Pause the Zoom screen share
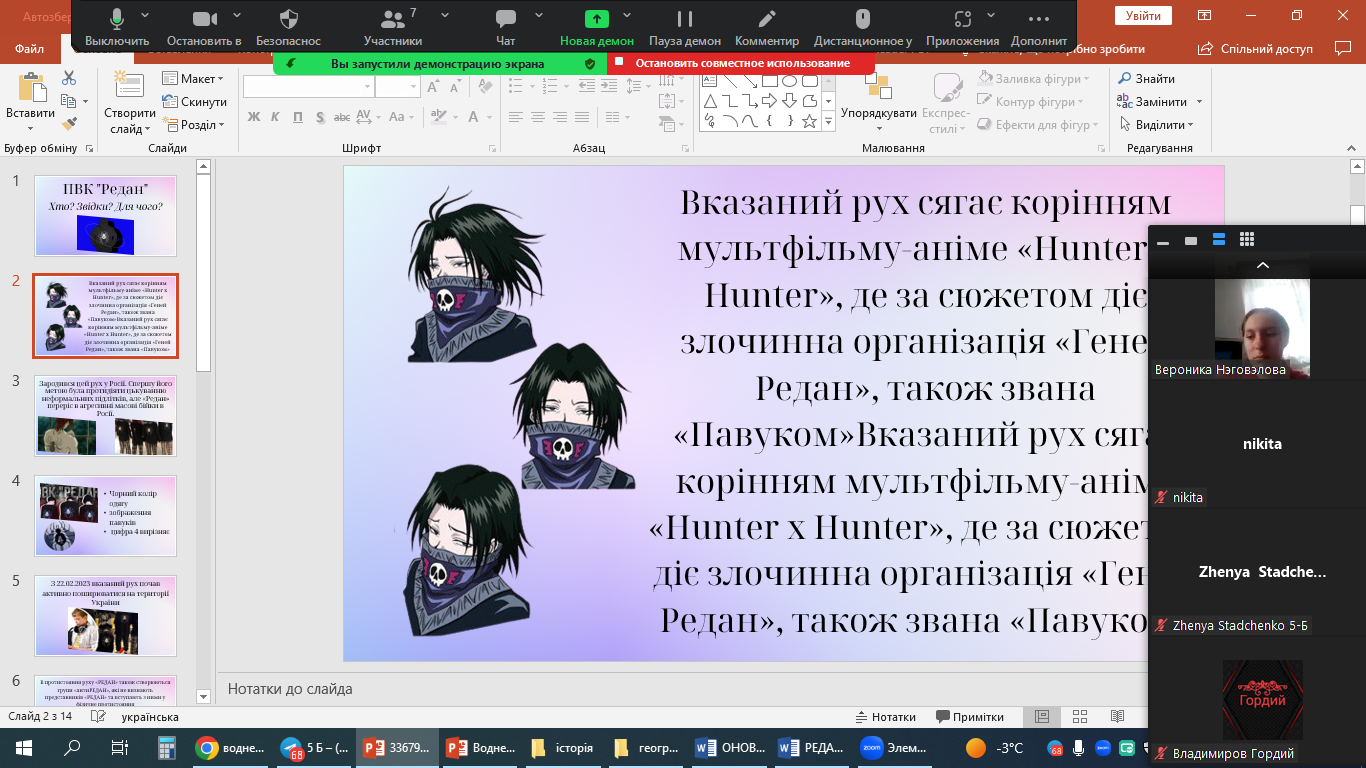 [x=685, y=25]
